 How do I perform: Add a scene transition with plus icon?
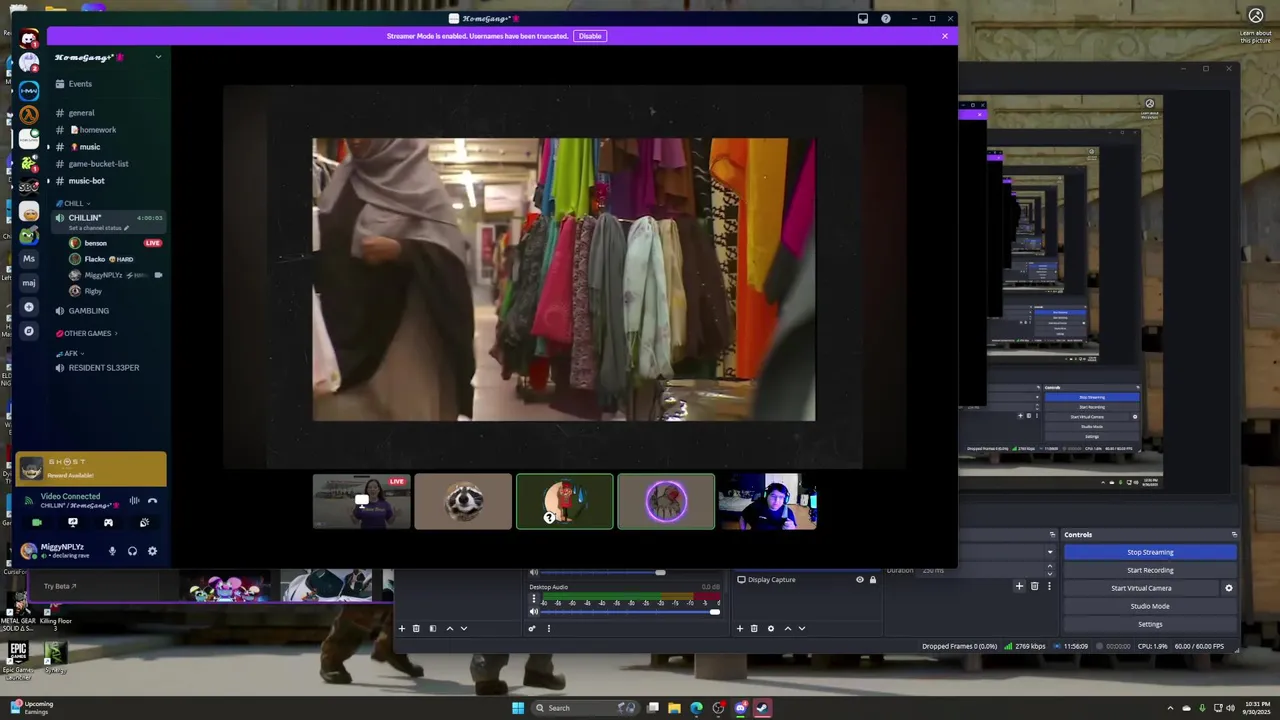point(1019,586)
